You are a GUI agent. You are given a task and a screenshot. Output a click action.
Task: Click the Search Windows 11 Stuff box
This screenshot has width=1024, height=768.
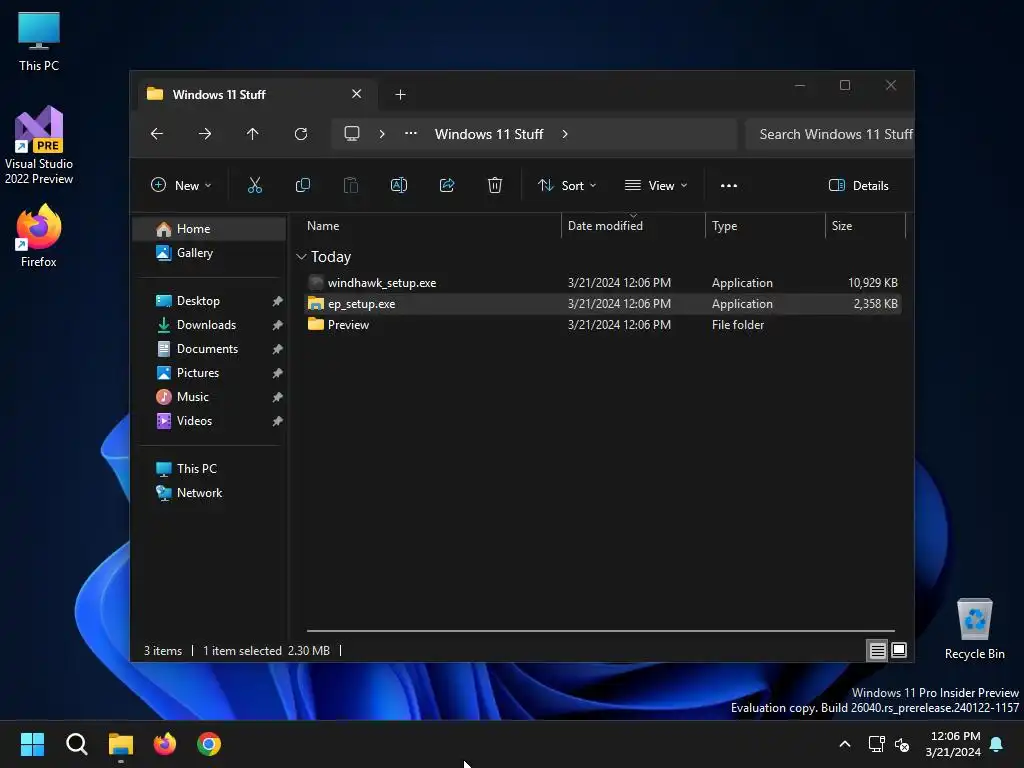point(829,134)
